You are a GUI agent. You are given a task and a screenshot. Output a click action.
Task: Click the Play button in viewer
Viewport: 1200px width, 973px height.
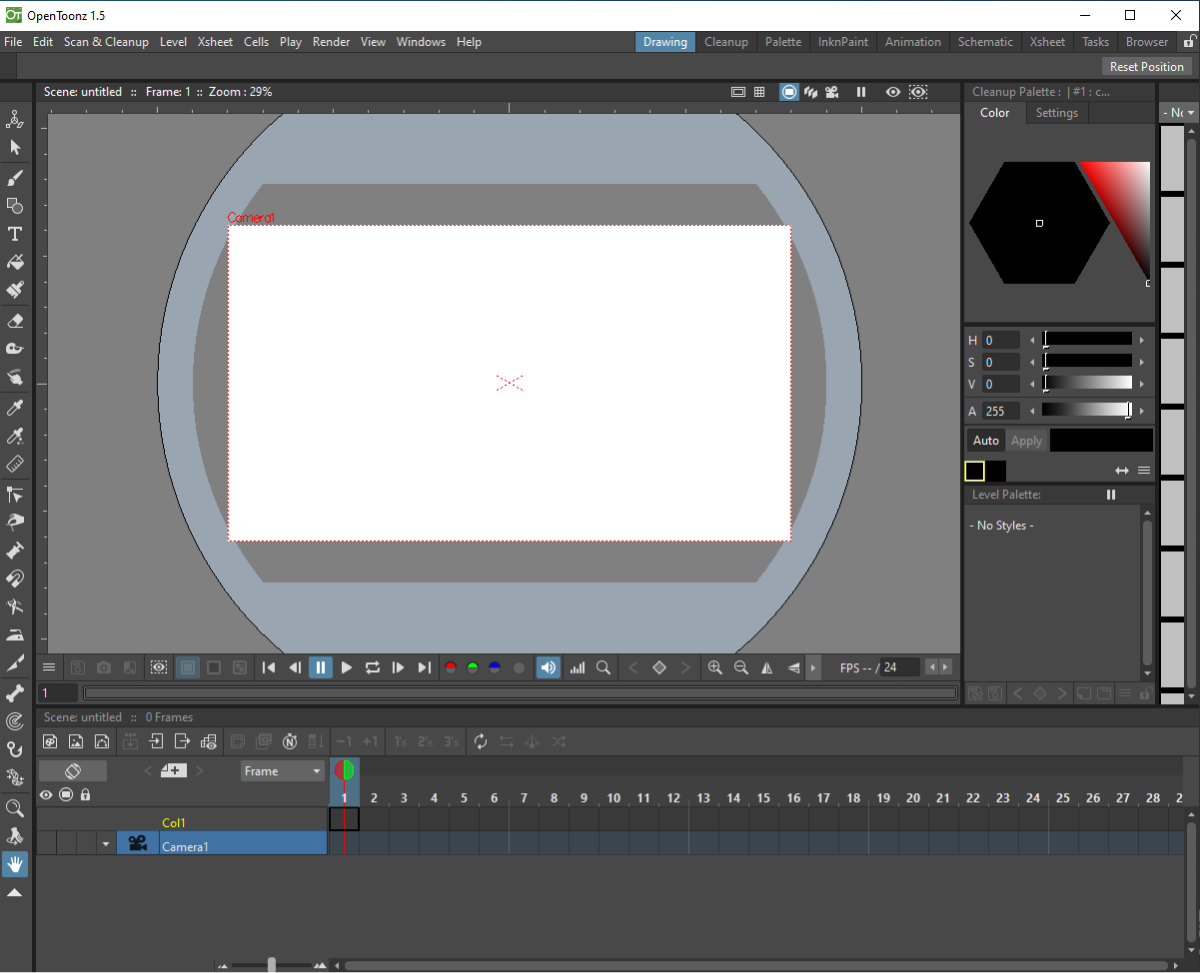point(346,668)
